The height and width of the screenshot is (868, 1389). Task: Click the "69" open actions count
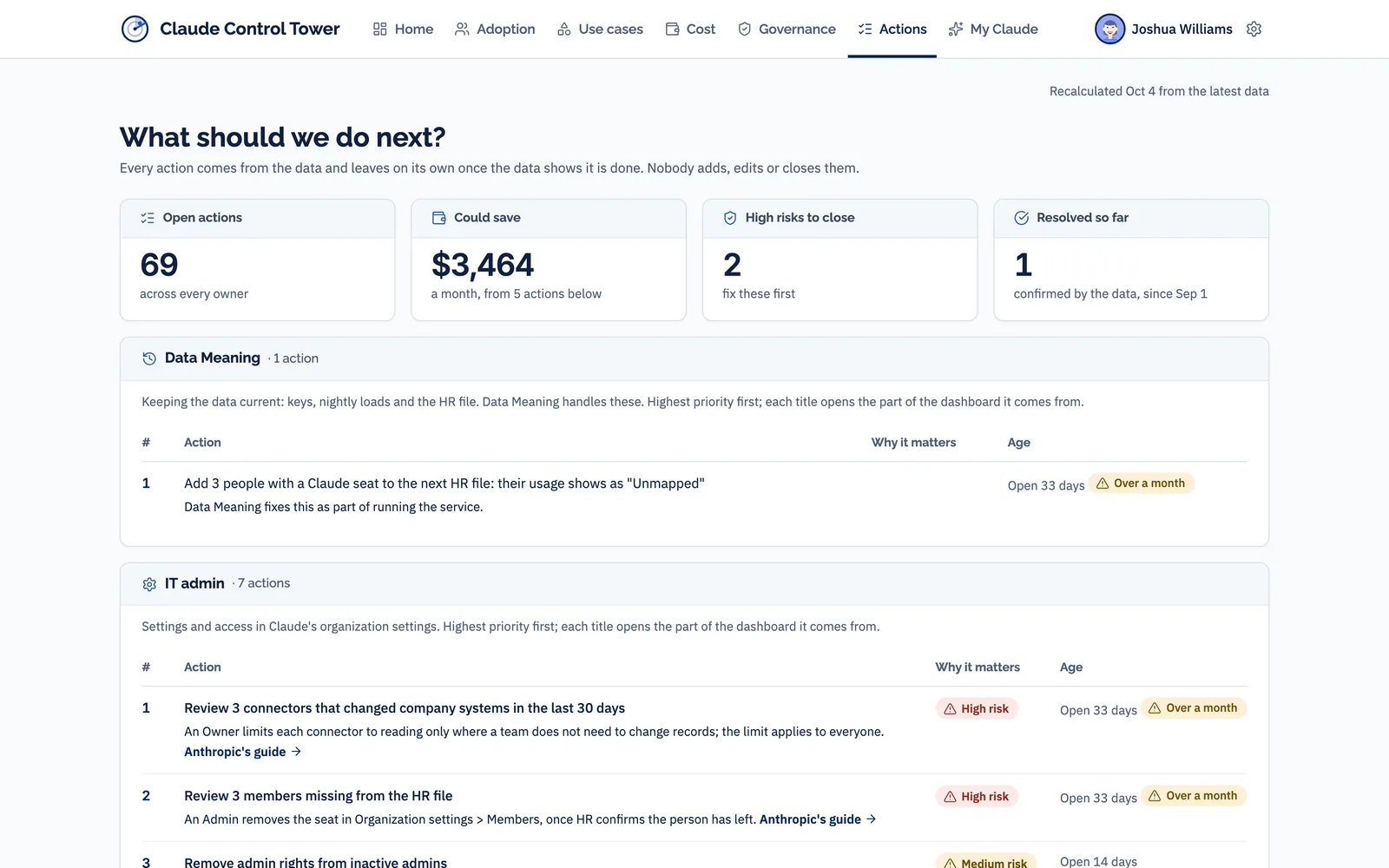[159, 265]
